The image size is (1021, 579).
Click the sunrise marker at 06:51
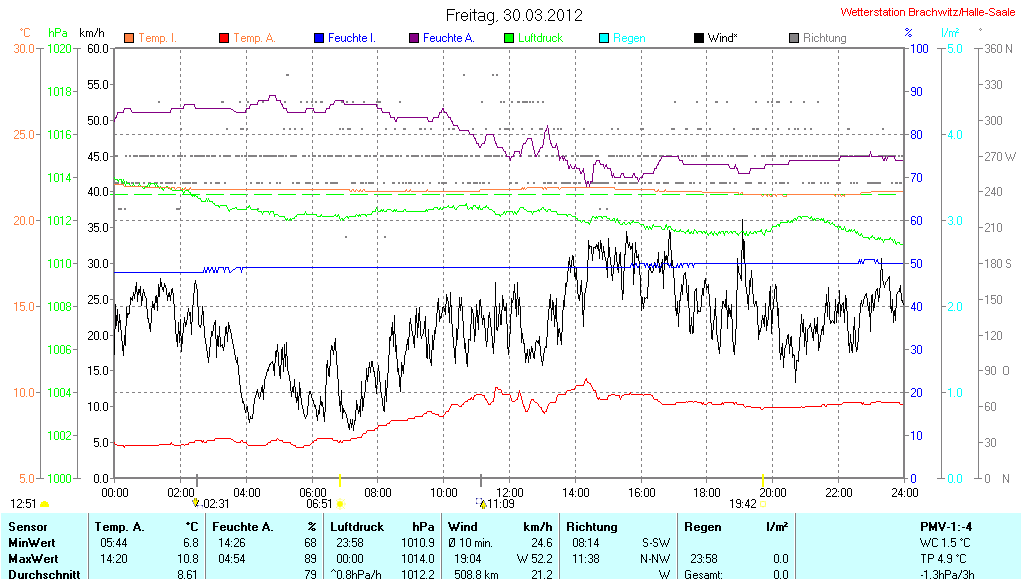pyautogui.click(x=340, y=504)
